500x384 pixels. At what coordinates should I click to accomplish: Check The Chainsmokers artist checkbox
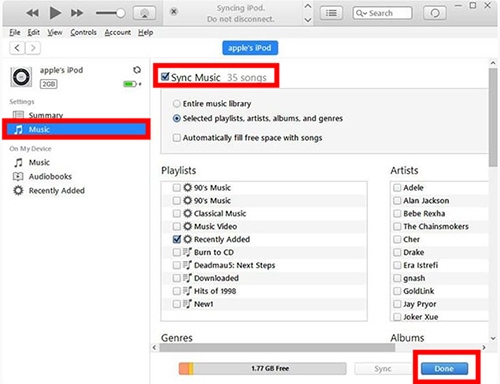tap(397, 226)
